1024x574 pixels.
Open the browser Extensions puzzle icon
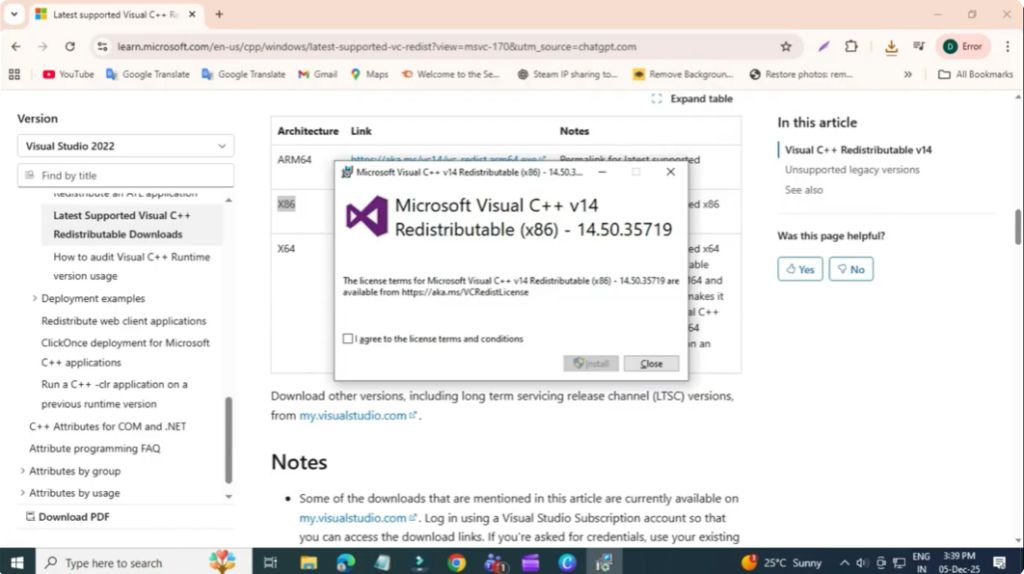click(851, 46)
